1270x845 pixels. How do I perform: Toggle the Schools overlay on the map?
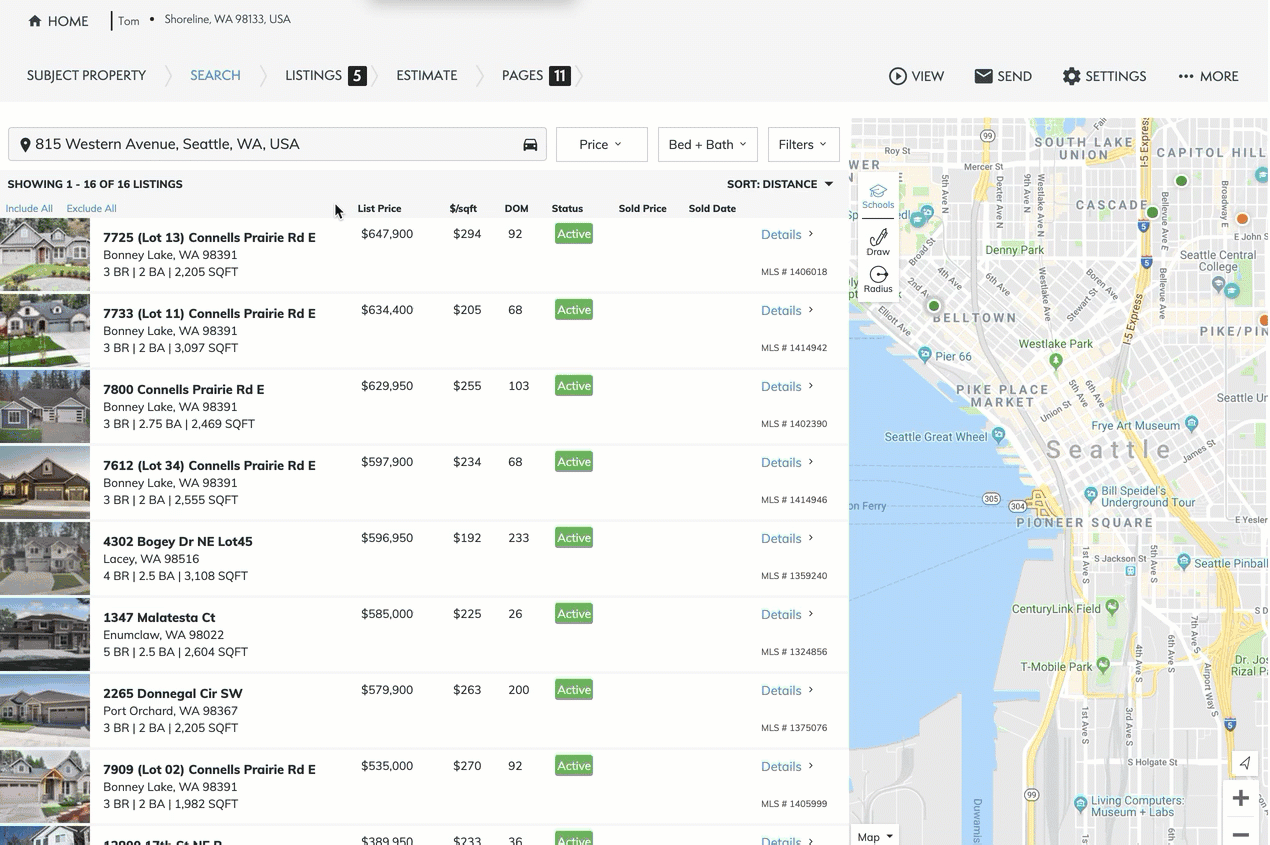tap(877, 196)
